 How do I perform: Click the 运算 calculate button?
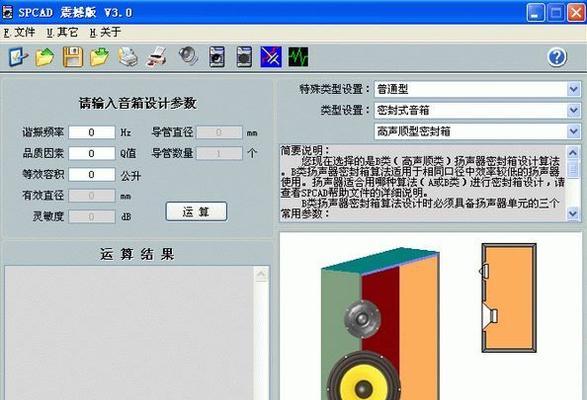tap(196, 212)
